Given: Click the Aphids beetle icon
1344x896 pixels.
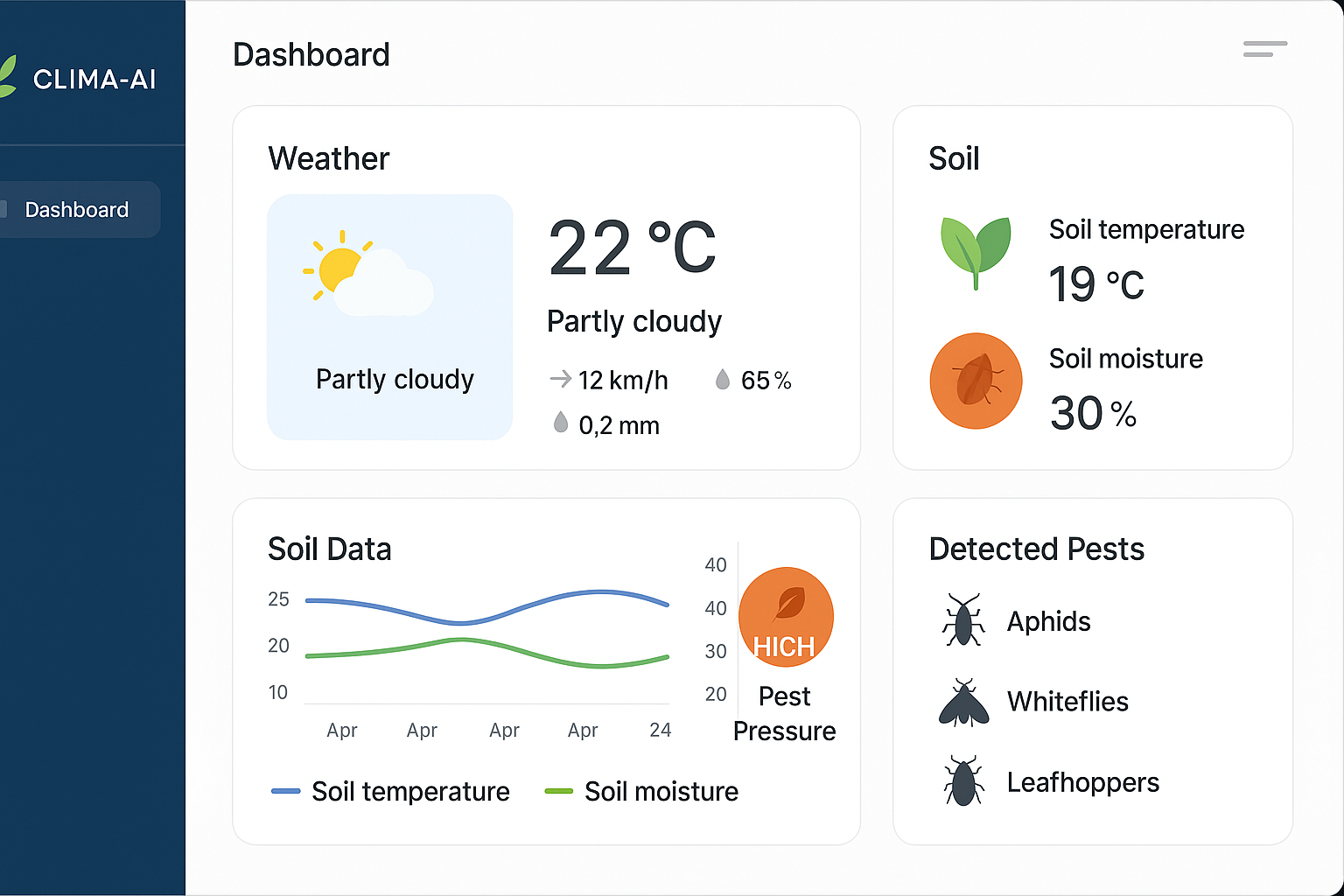Looking at the screenshot, I should pos(962,621).
